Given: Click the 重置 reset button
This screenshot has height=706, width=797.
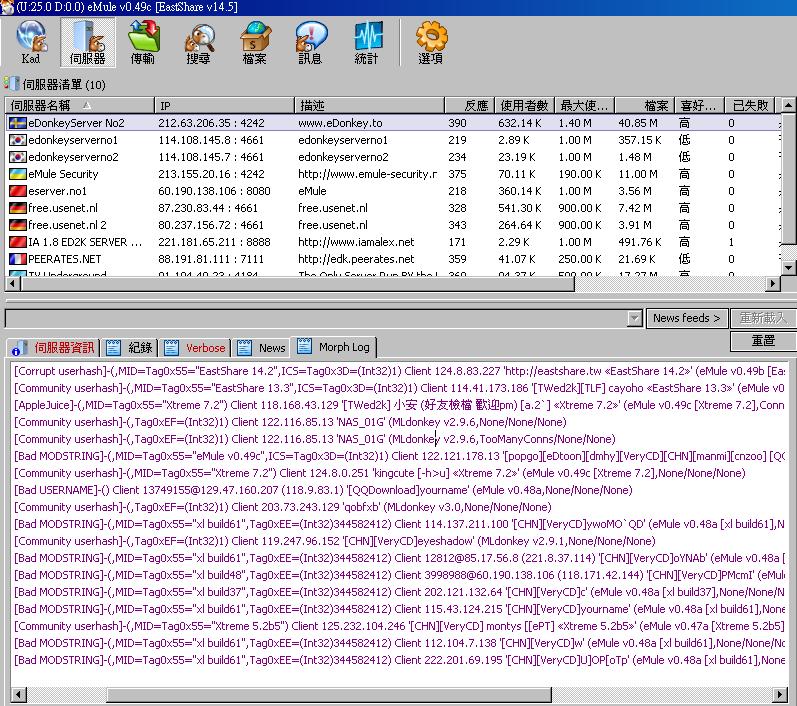Looking at the screenshot, I should [x=763, y=341].
